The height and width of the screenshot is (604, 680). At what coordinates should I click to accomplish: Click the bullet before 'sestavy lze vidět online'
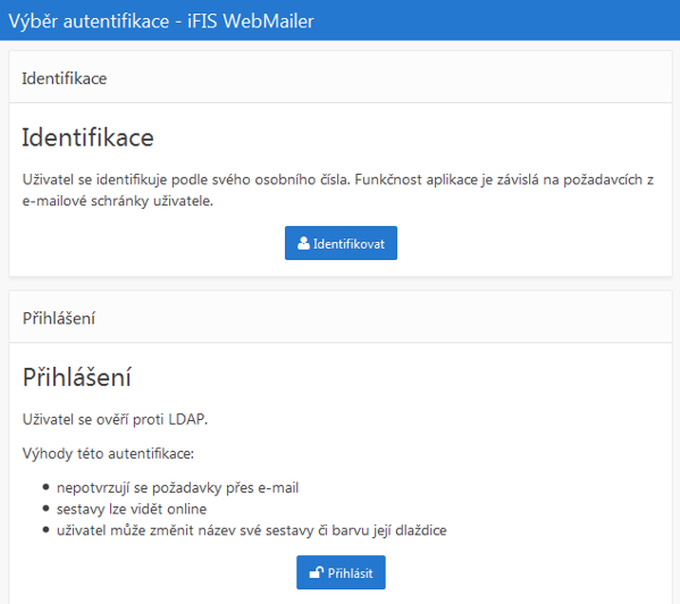click(x=46, y=509)
